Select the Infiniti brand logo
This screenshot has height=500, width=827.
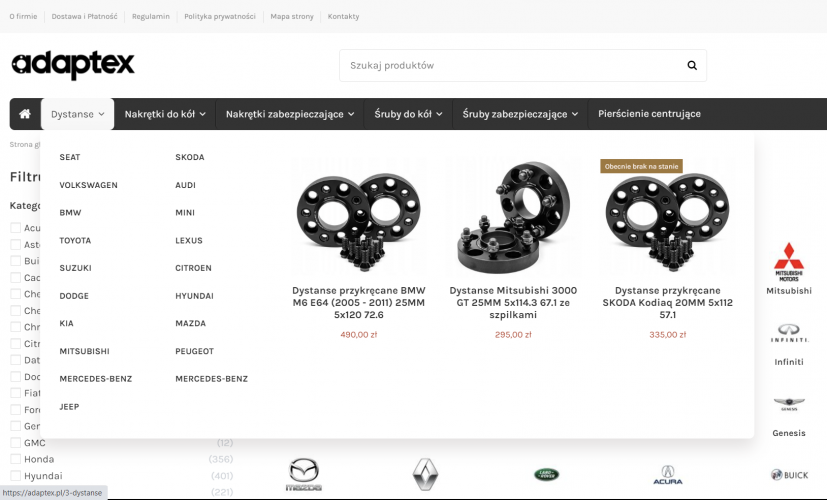(788, 333)
